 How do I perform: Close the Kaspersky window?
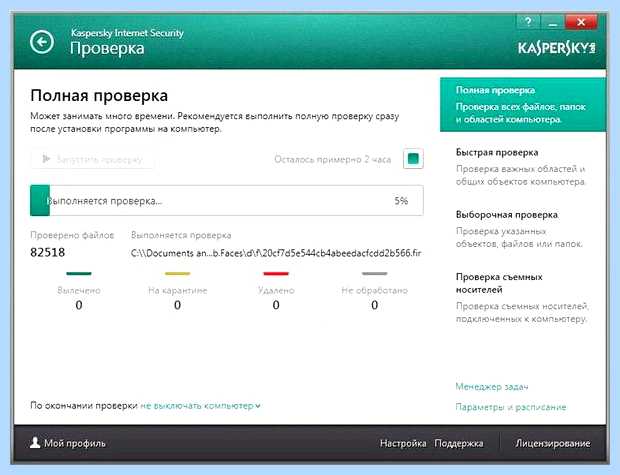tap(581, 22)
